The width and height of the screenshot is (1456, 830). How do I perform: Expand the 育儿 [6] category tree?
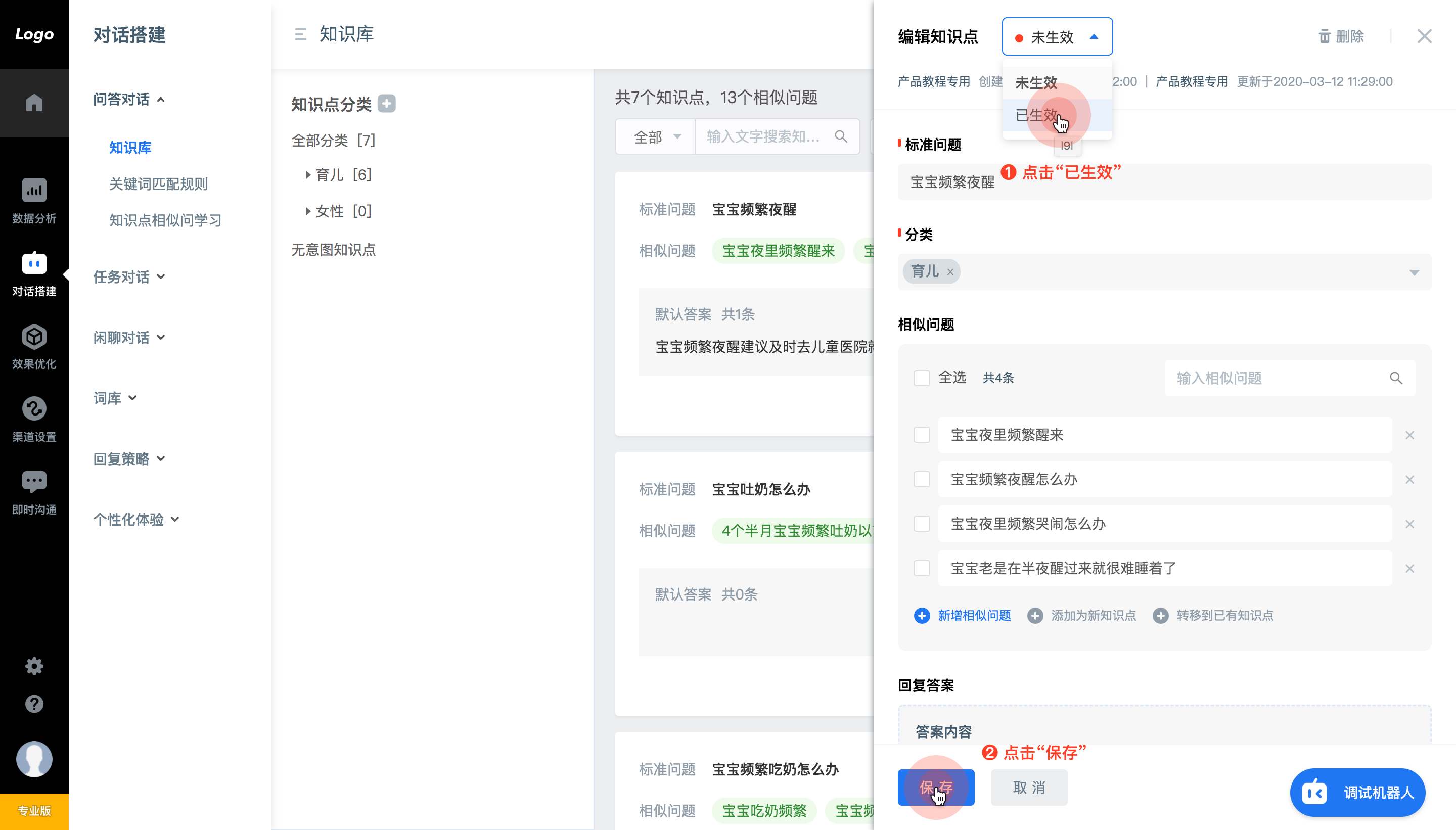coord(308,175)
